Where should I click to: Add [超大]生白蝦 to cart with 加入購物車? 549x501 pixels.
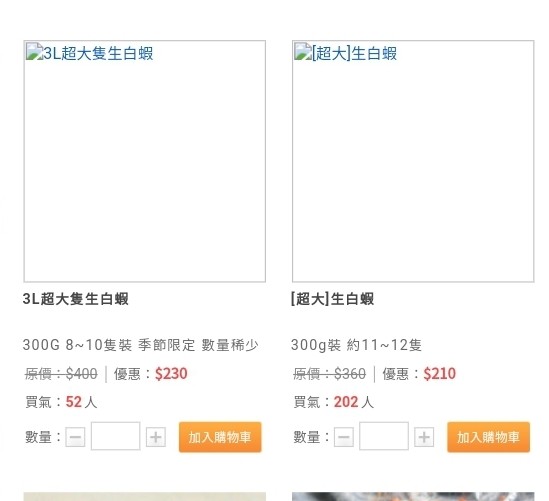488,437
